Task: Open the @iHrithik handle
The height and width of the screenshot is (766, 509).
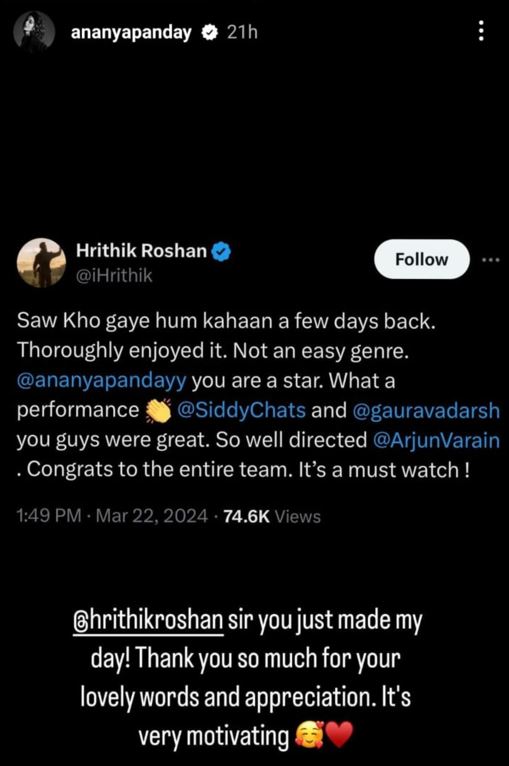Action: coord(114,276)
